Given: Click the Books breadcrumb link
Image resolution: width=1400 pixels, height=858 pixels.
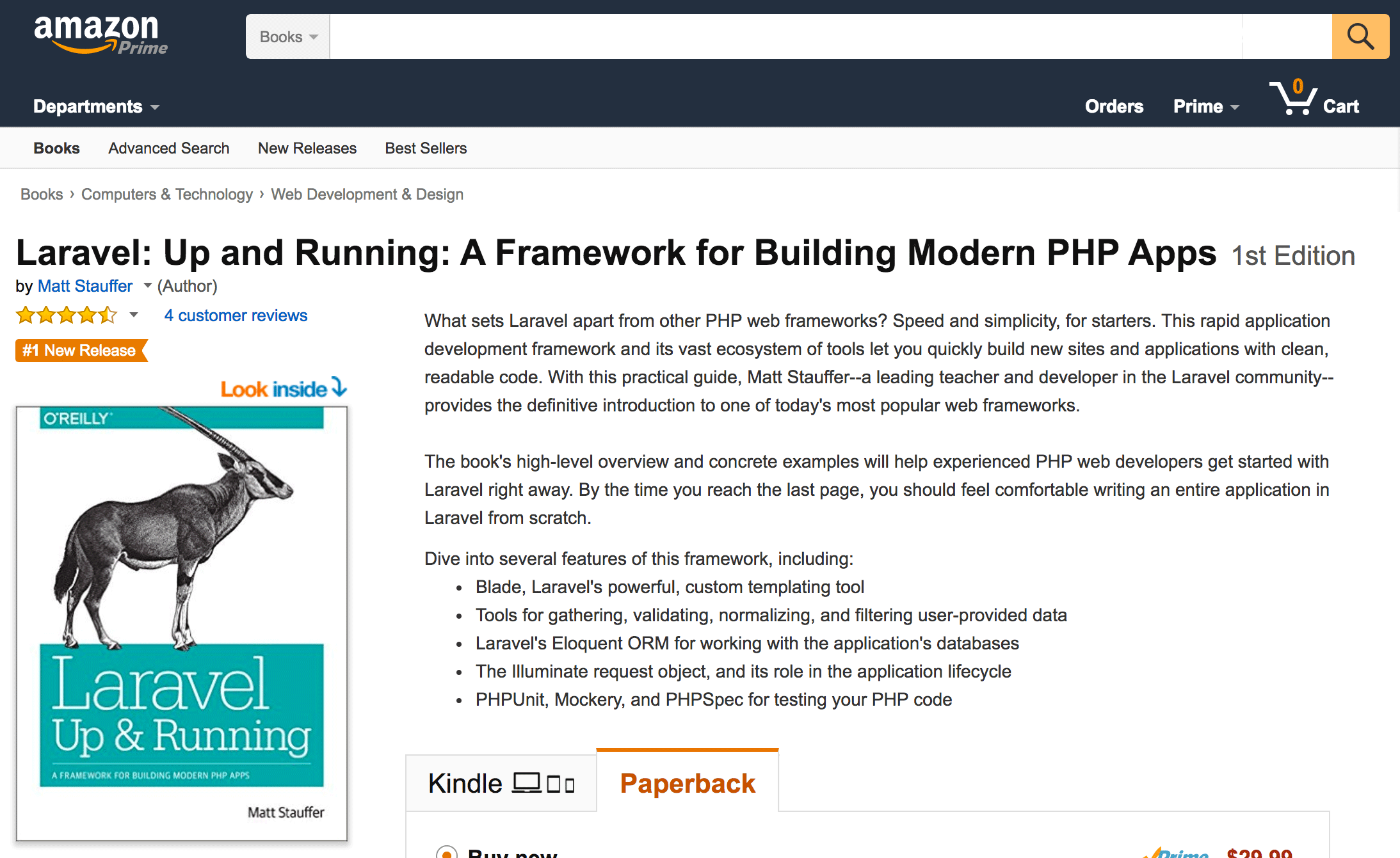Looking at the screenshot, I should coord(42,194).
